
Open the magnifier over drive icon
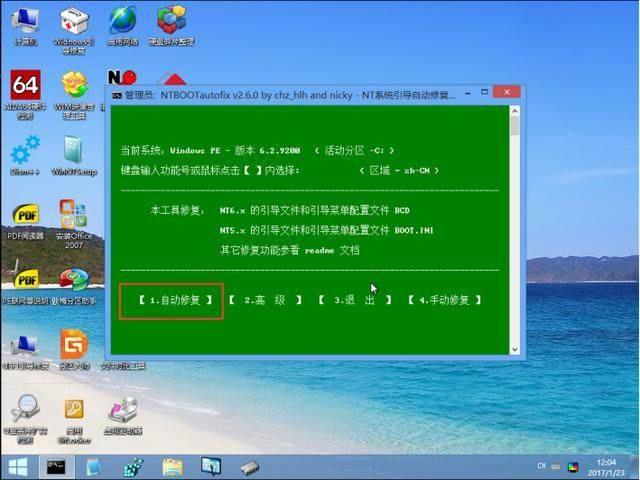25,419
